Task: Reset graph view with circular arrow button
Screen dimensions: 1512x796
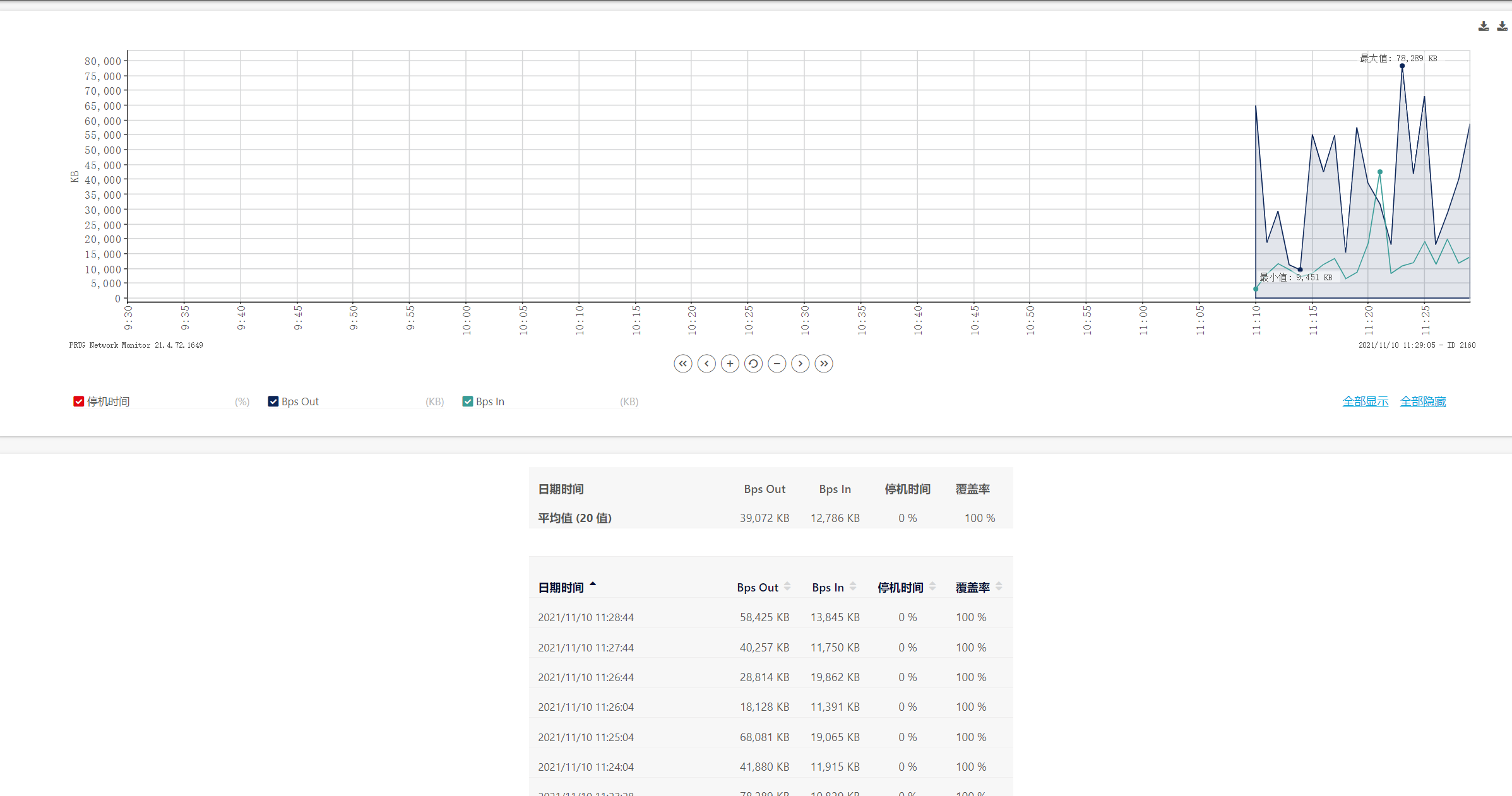Action: [x=753, y=364]
